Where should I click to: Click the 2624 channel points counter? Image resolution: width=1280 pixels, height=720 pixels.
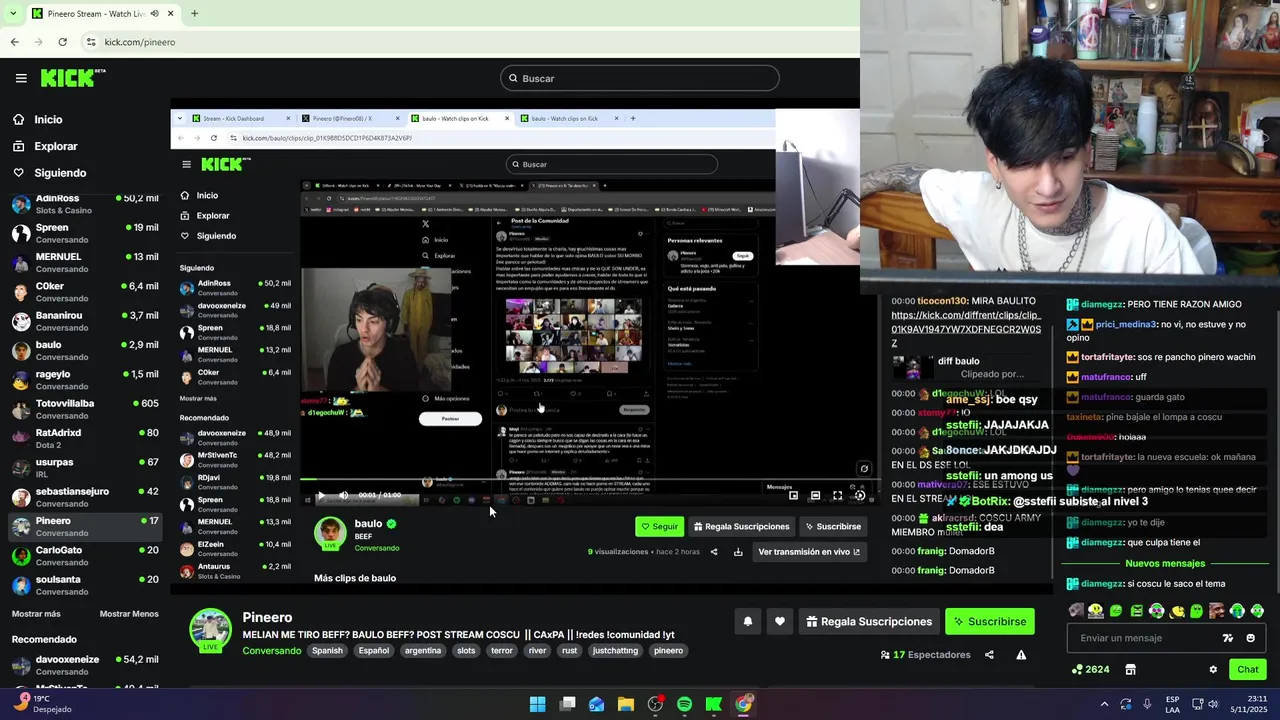coord(1090,670)
